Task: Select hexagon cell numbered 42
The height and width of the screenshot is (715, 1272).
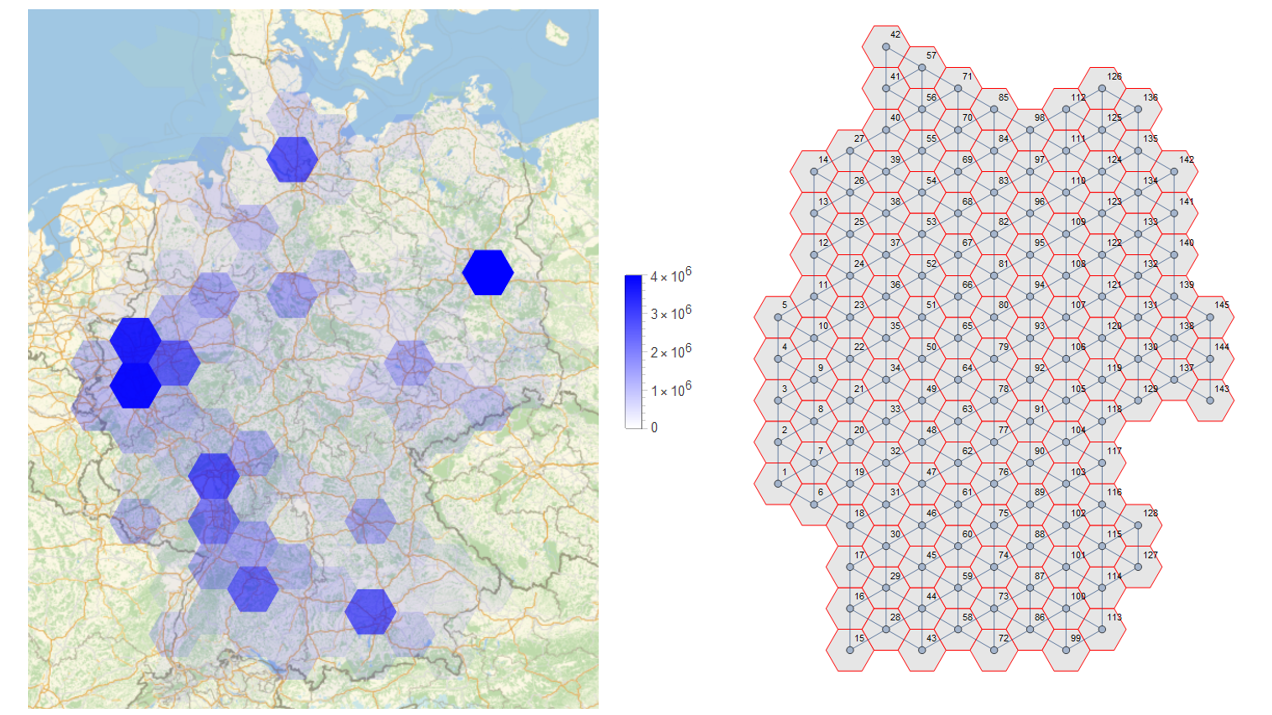Action: click(x=886, y=47)
